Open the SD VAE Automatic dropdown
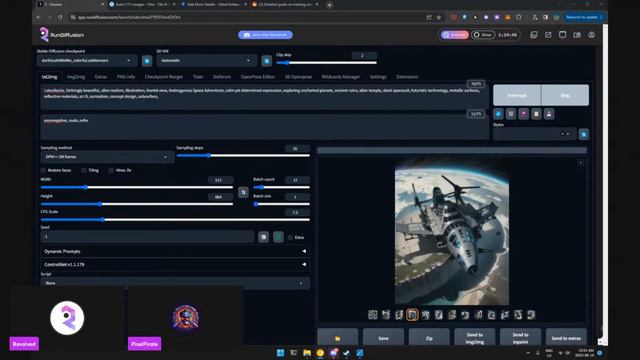The width and height of the screenshot is (640, 360). [x=207, y=60]
